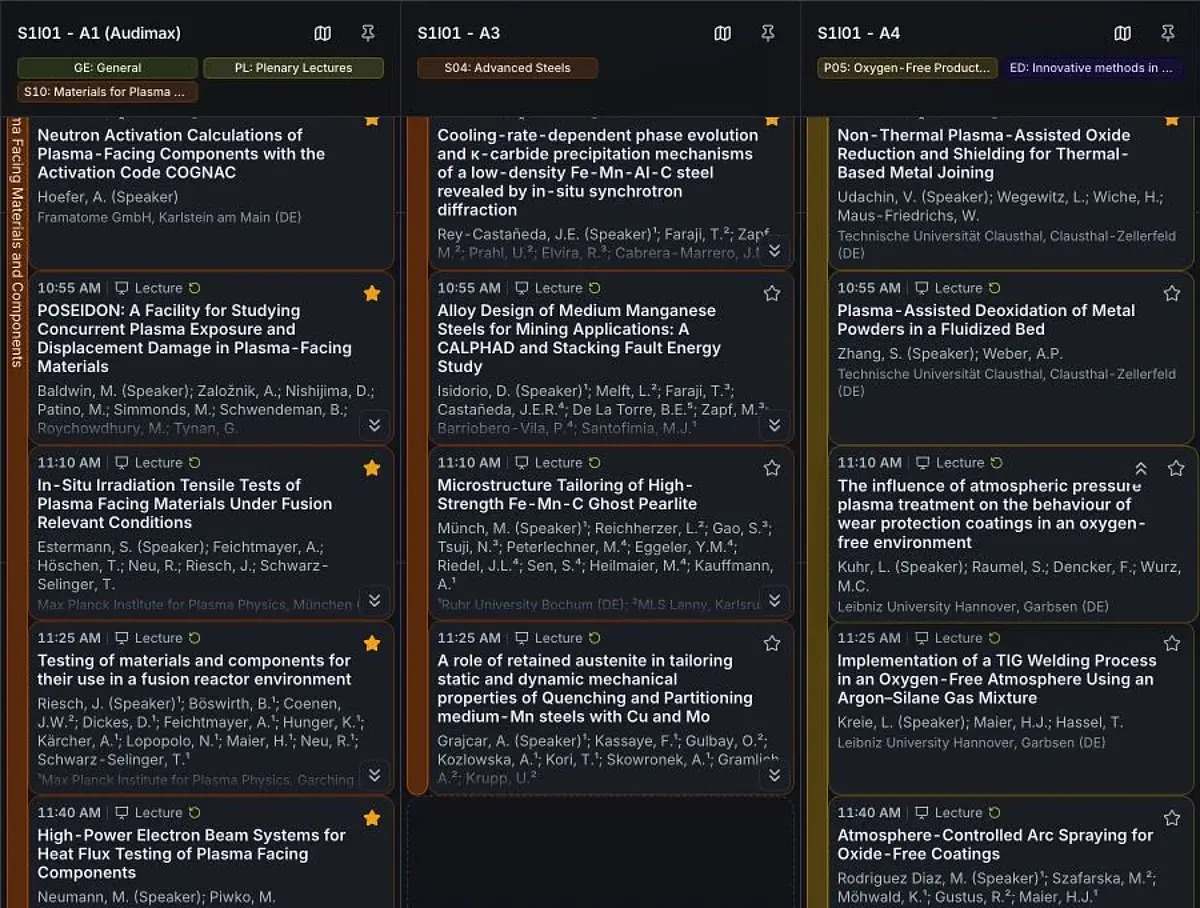Open the map for room S1I01 - A1 (Audimax)
This screenshot has height=908, width=1200.
point(323,33)
